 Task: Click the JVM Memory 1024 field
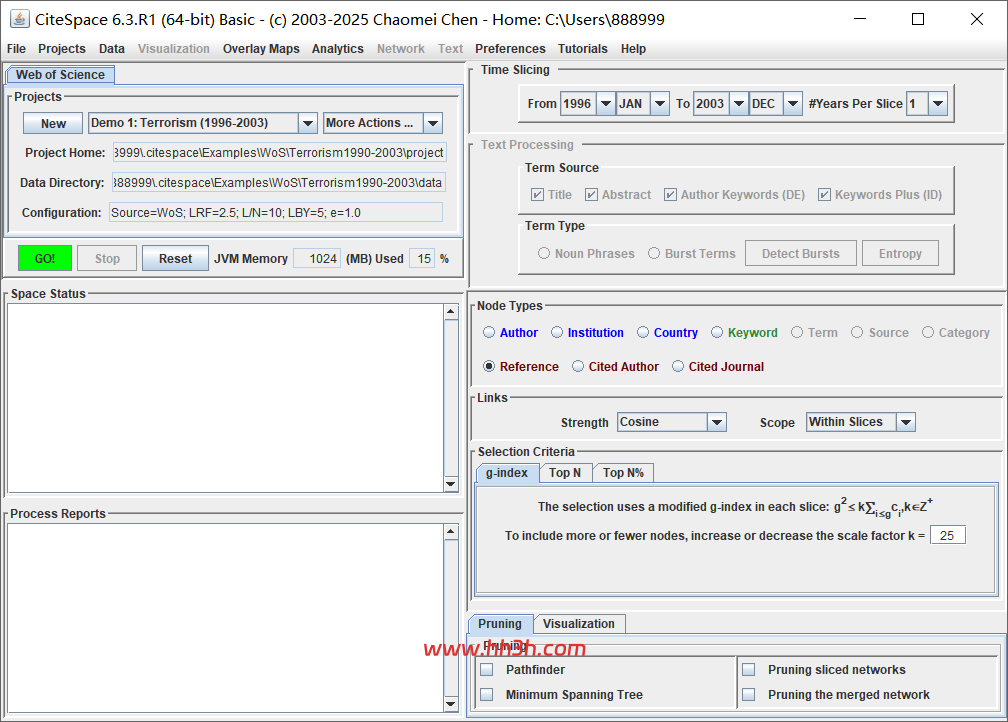point(317,258)
